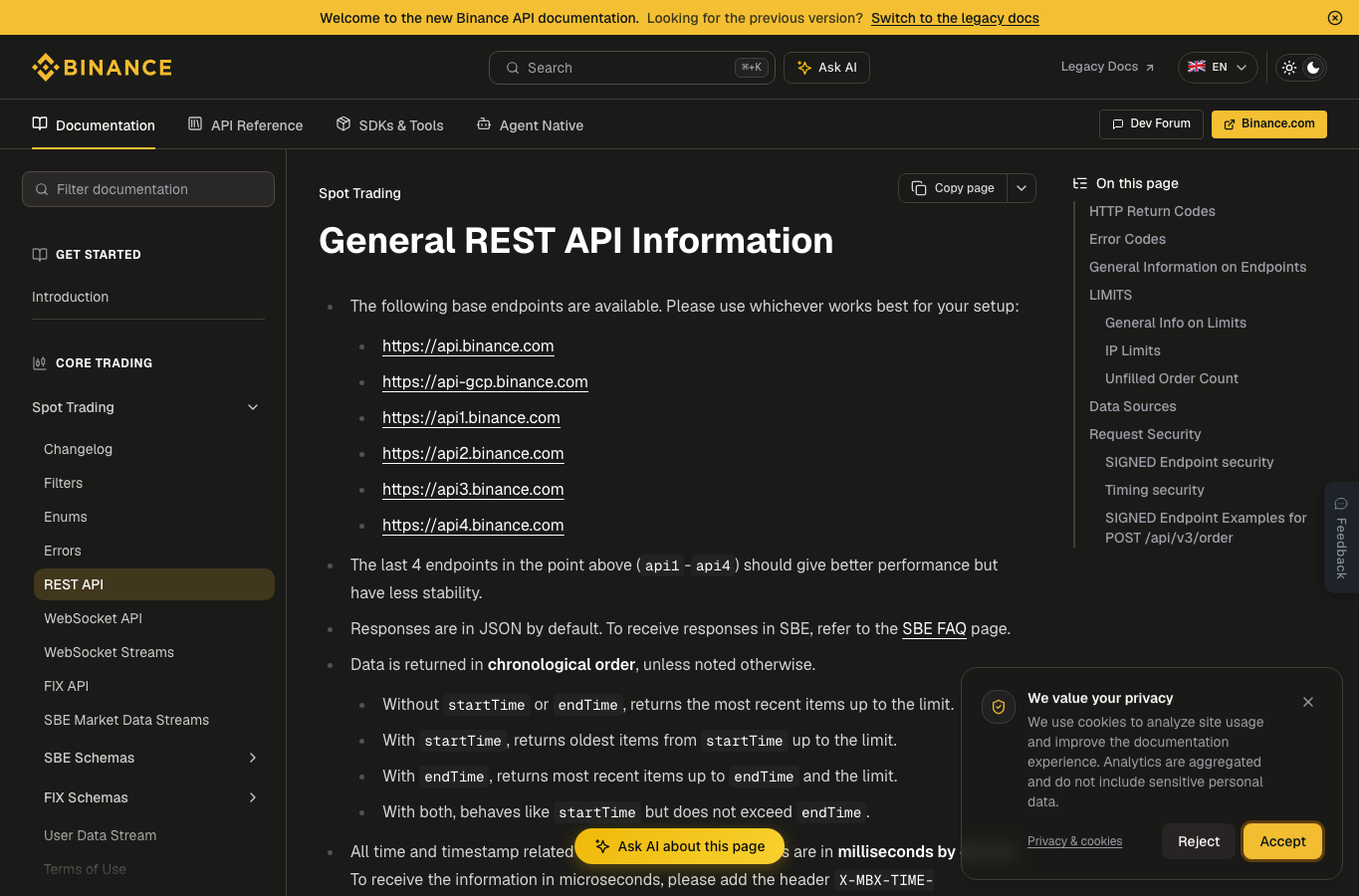Screen dimensions: 1359x896
Task: Open Legacy Docs external link
Action: pos(1107,67)
